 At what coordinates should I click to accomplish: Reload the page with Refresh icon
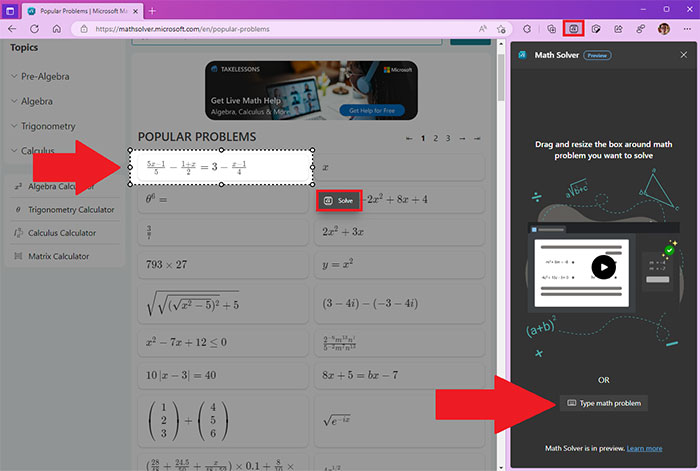(x=34, y=29)
